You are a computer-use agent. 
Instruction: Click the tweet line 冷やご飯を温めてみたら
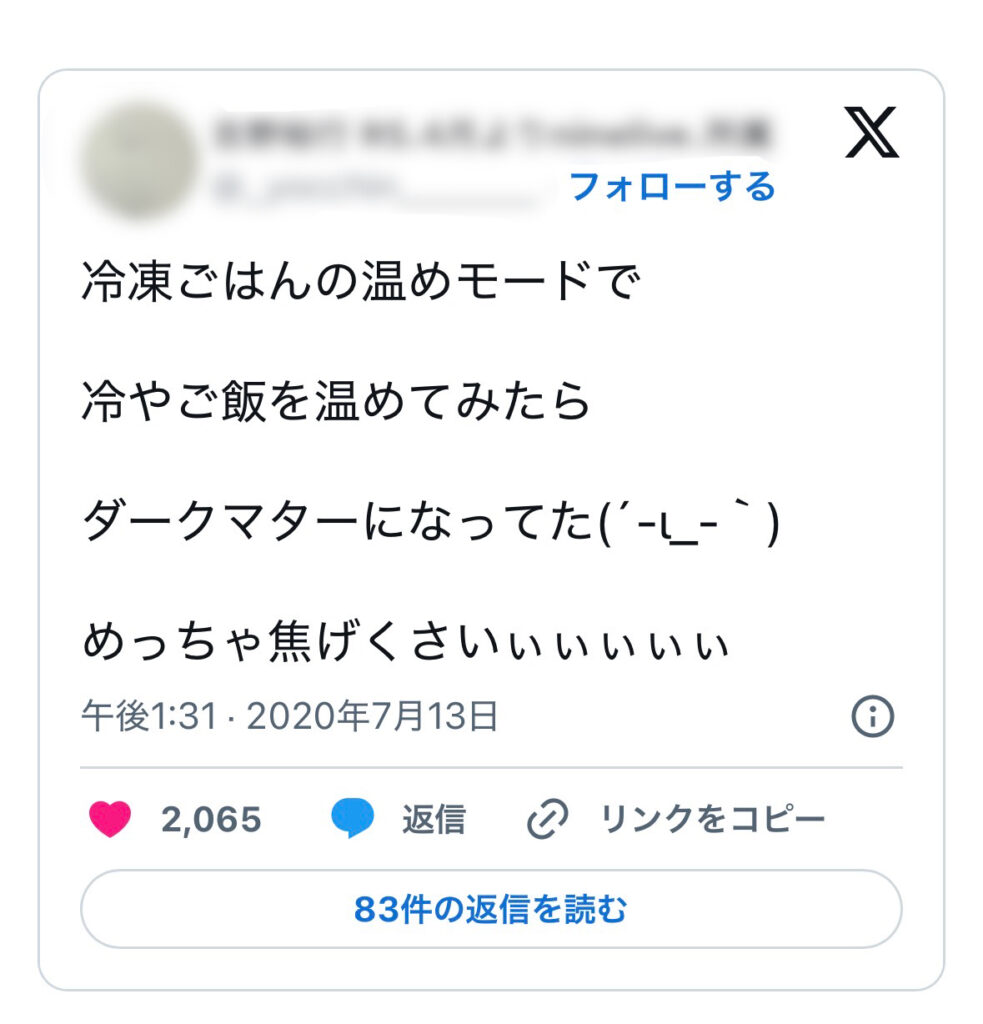(x=337, y=401)
